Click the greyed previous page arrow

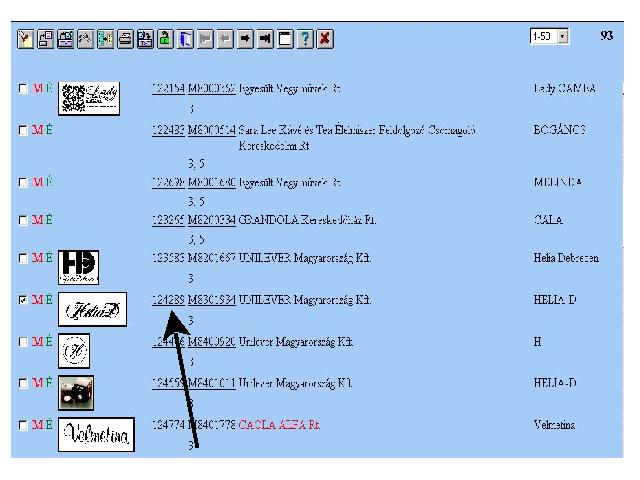(x=225, y=39)
